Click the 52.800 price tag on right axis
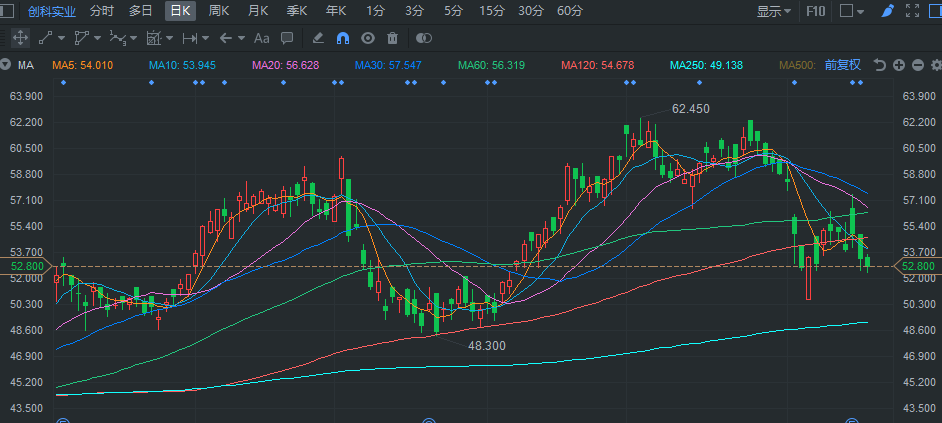942x423 pixels. point(918,266)
